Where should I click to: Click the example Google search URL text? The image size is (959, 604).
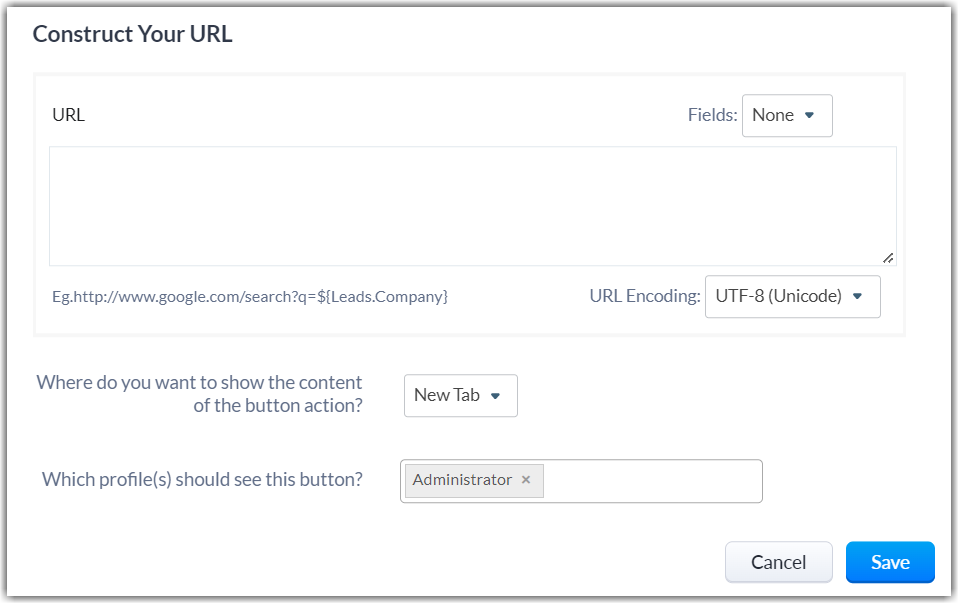point(250,296)
